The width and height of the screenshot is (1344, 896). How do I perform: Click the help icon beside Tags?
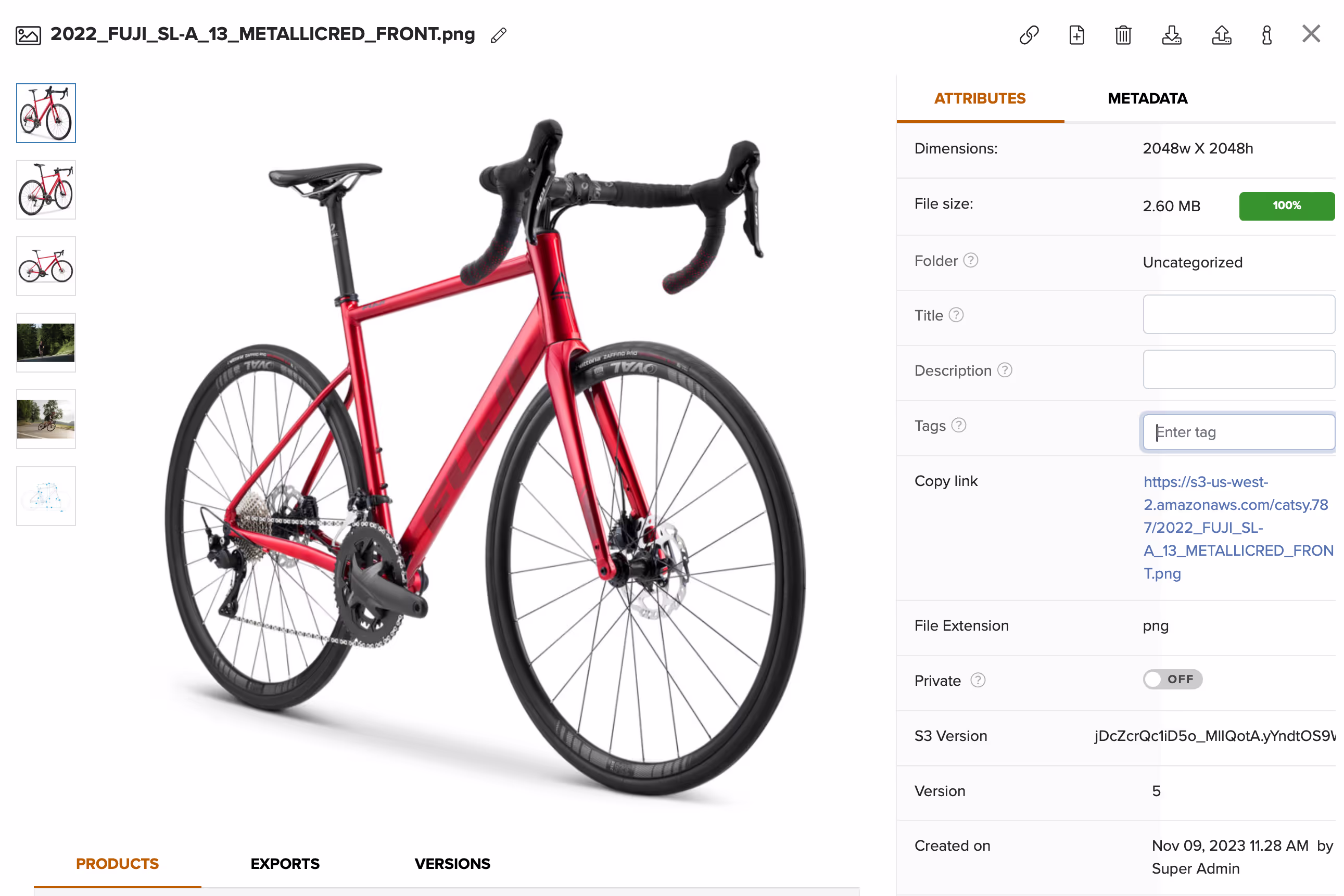(x=959, y=425)
